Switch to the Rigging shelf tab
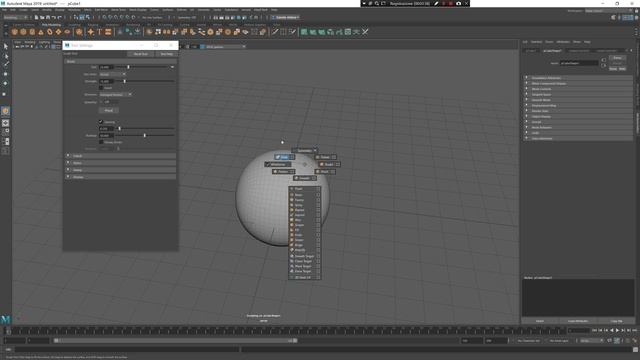The width and height of the screenshot is (640, 360). point(93,25)
